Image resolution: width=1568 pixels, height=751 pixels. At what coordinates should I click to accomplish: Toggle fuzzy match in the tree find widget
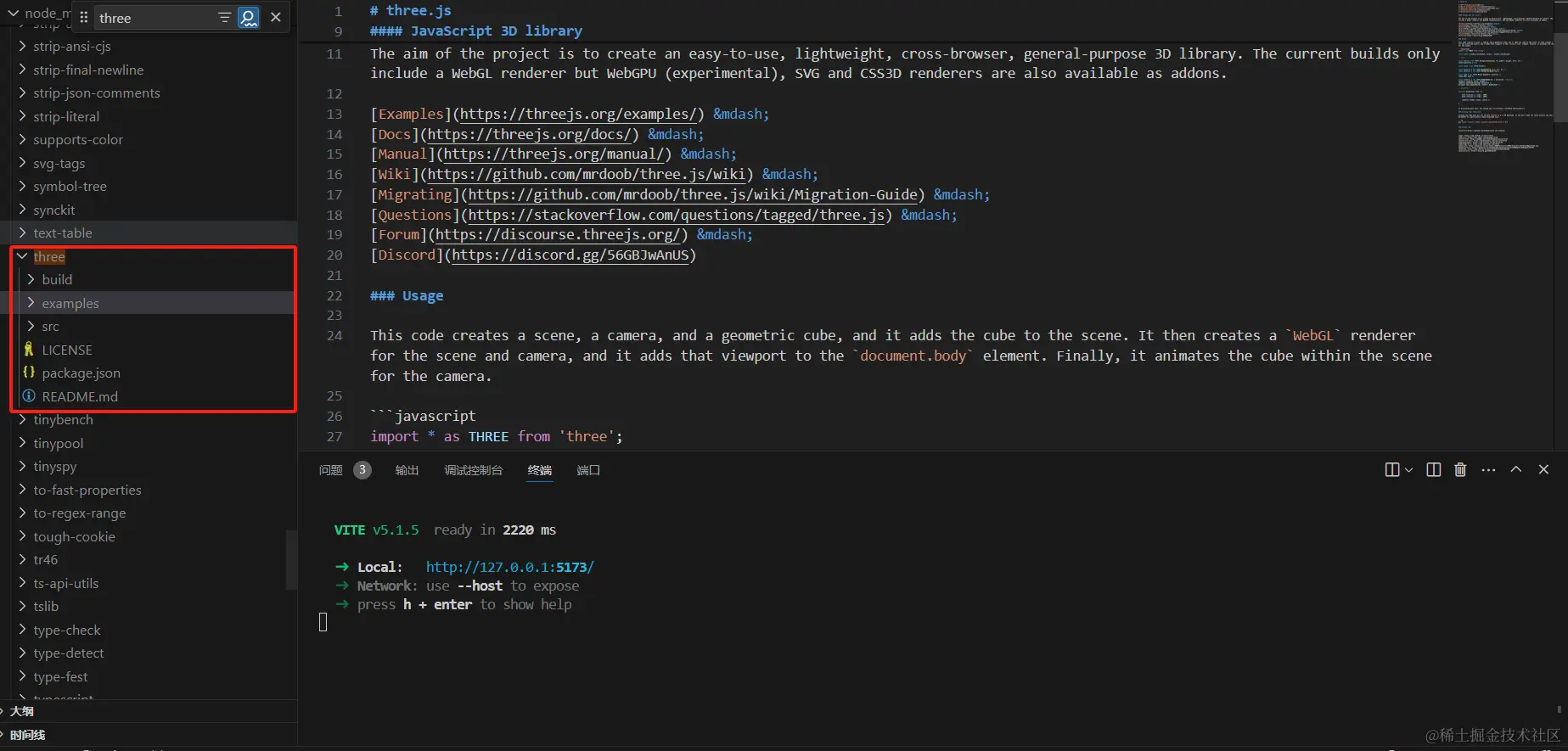(249, 17)
